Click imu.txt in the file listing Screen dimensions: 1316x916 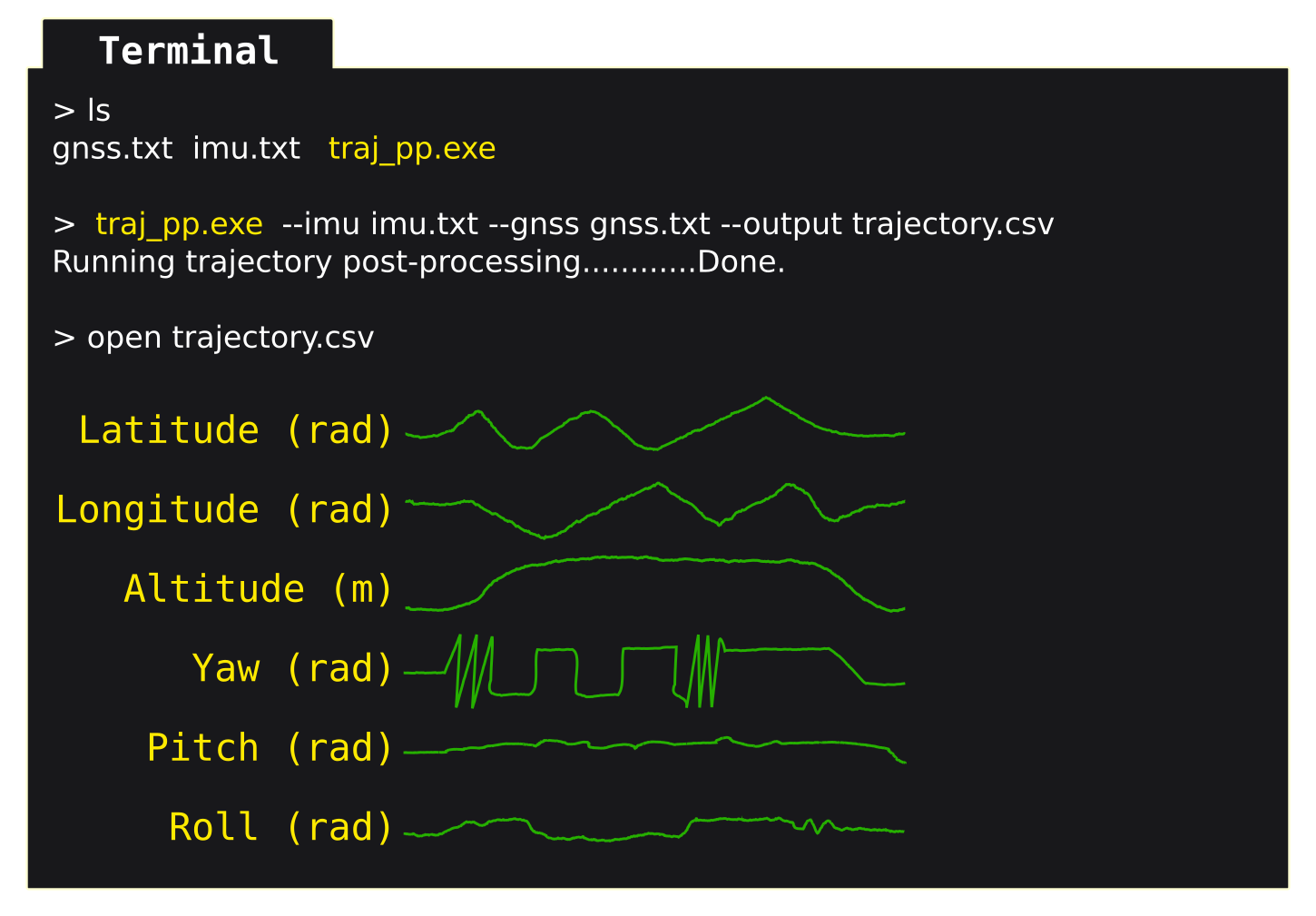coord(247,149)
